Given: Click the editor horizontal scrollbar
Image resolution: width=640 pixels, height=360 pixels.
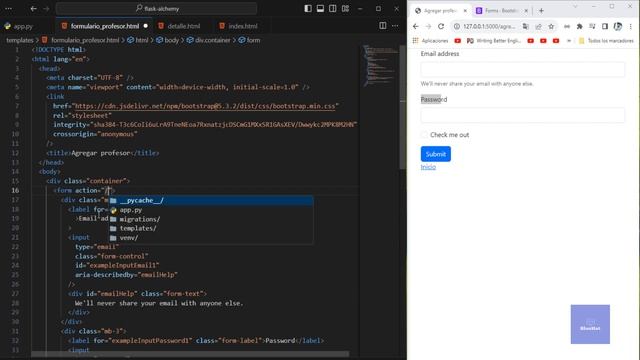Looking at the screenshot, I should point(190,354).
